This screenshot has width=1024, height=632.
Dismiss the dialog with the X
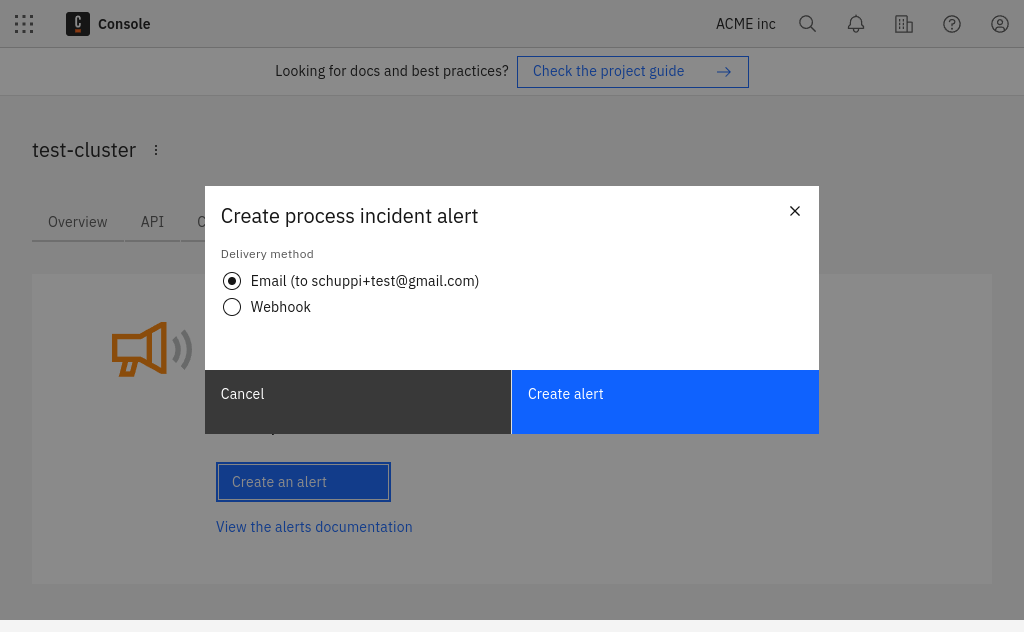pos(795,211)
